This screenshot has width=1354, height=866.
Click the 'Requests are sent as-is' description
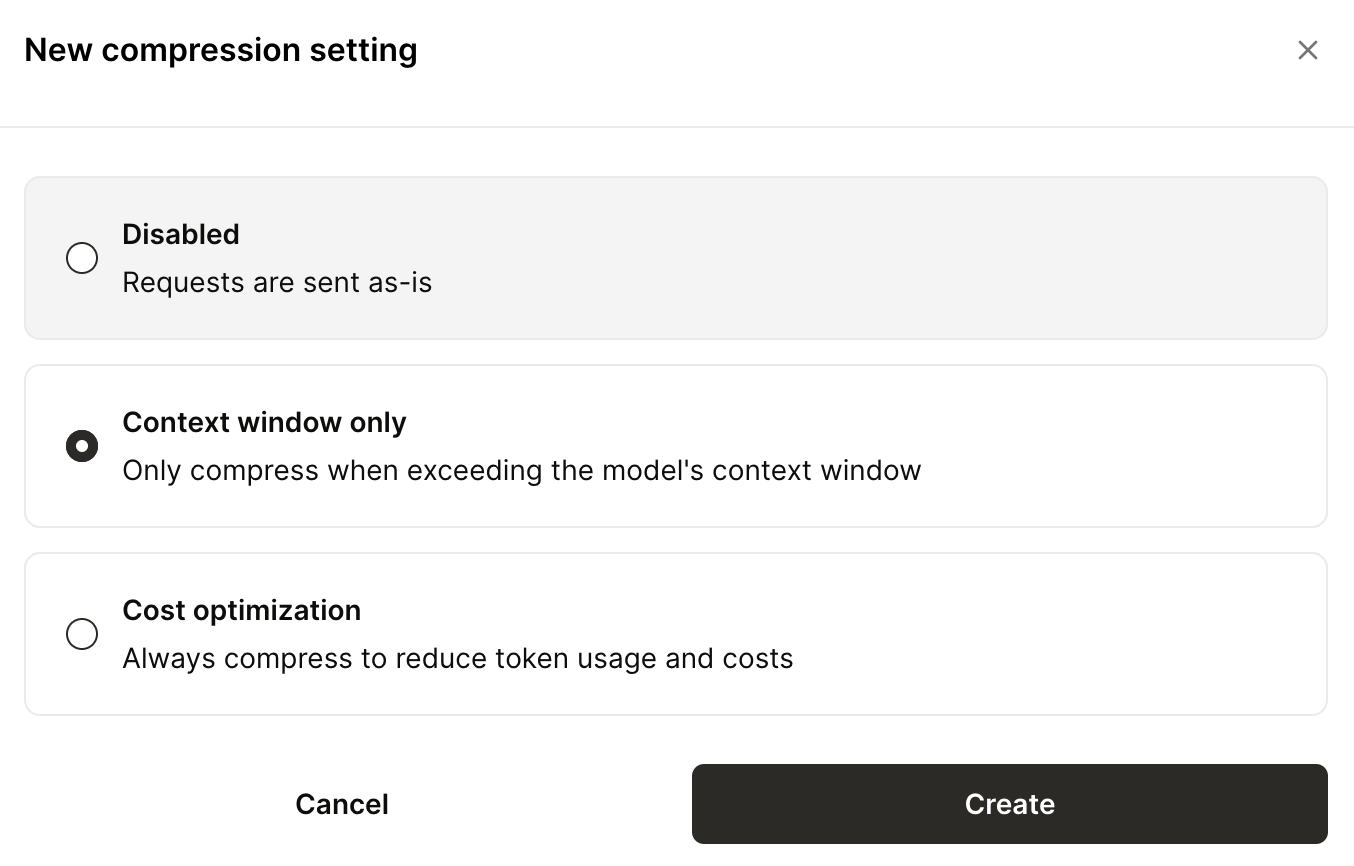coord(277,282)
